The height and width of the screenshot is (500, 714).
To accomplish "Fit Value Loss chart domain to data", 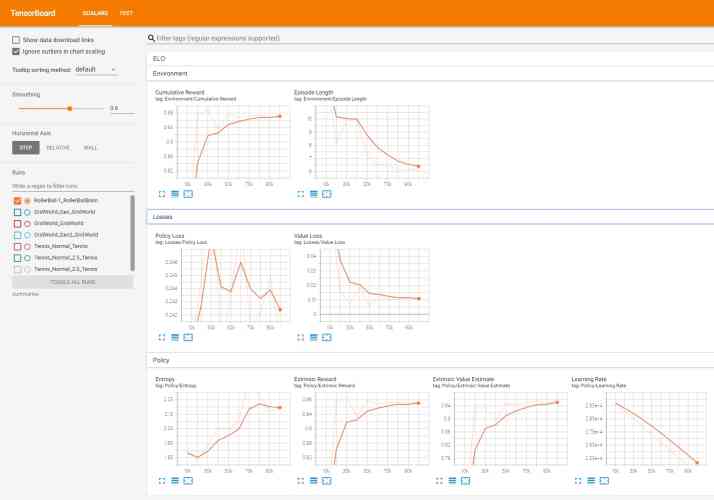I will (x=327, y=337).
